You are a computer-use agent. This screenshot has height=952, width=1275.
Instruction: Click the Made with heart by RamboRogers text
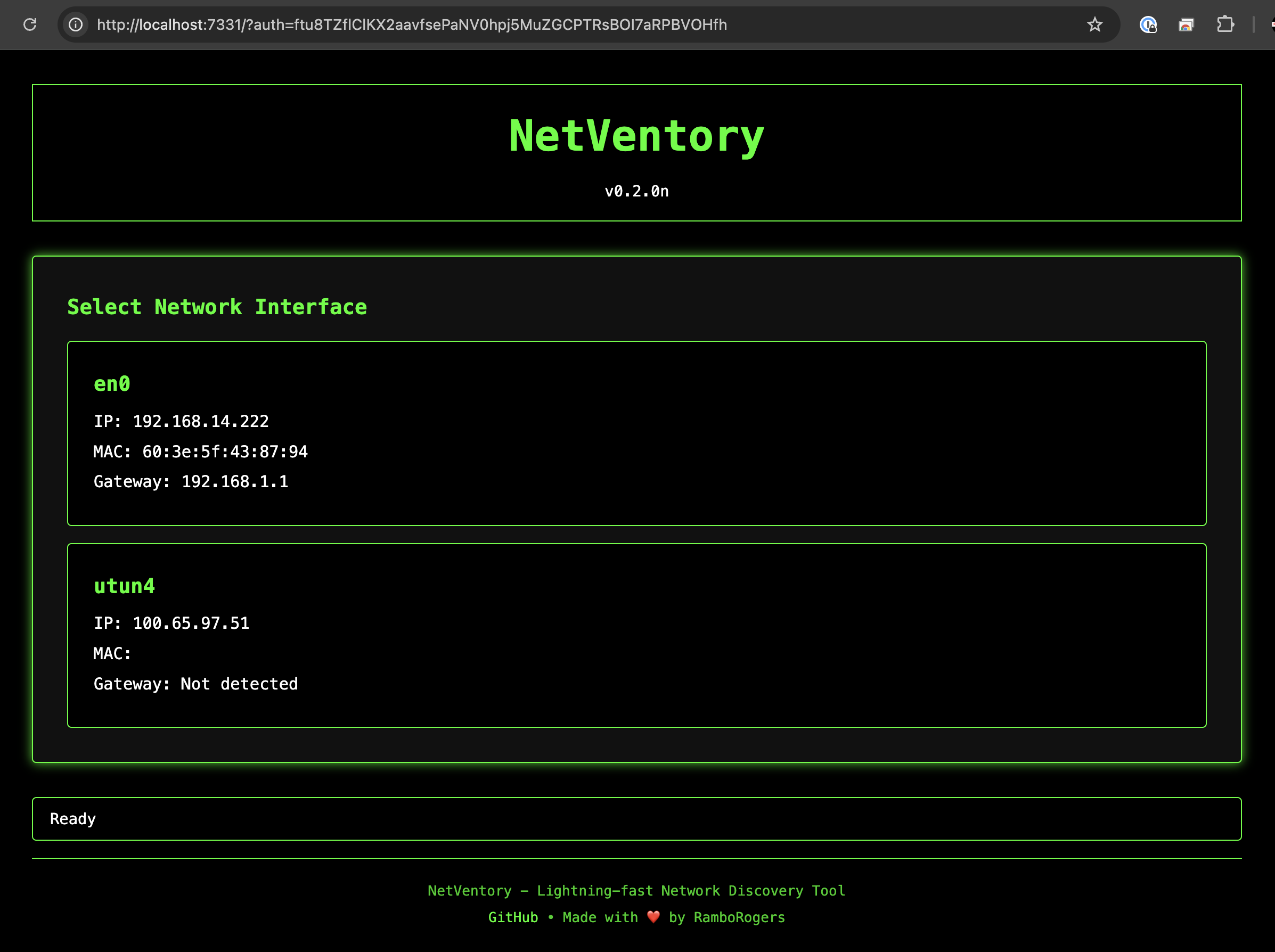point(673,917)
